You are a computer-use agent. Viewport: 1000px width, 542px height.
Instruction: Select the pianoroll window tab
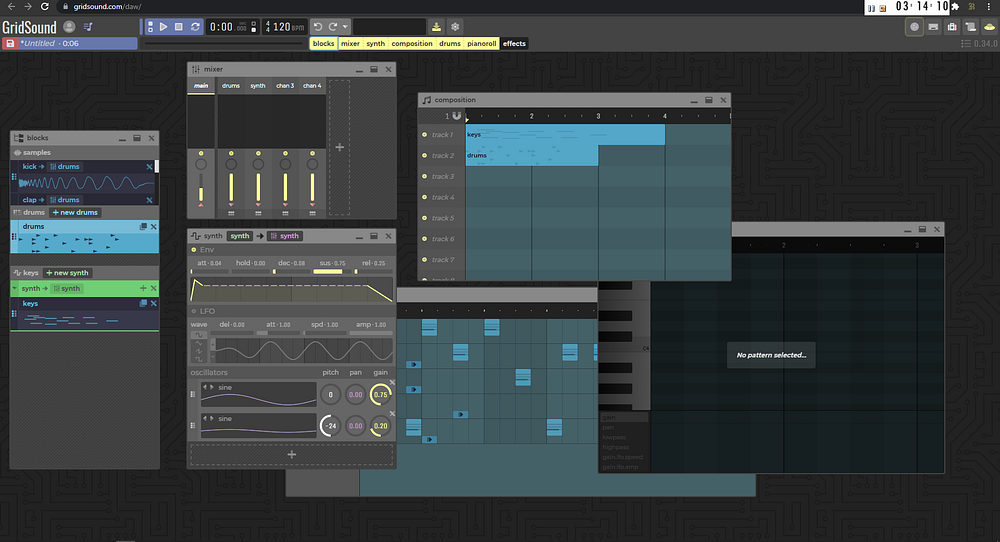[x=481, y=44]
